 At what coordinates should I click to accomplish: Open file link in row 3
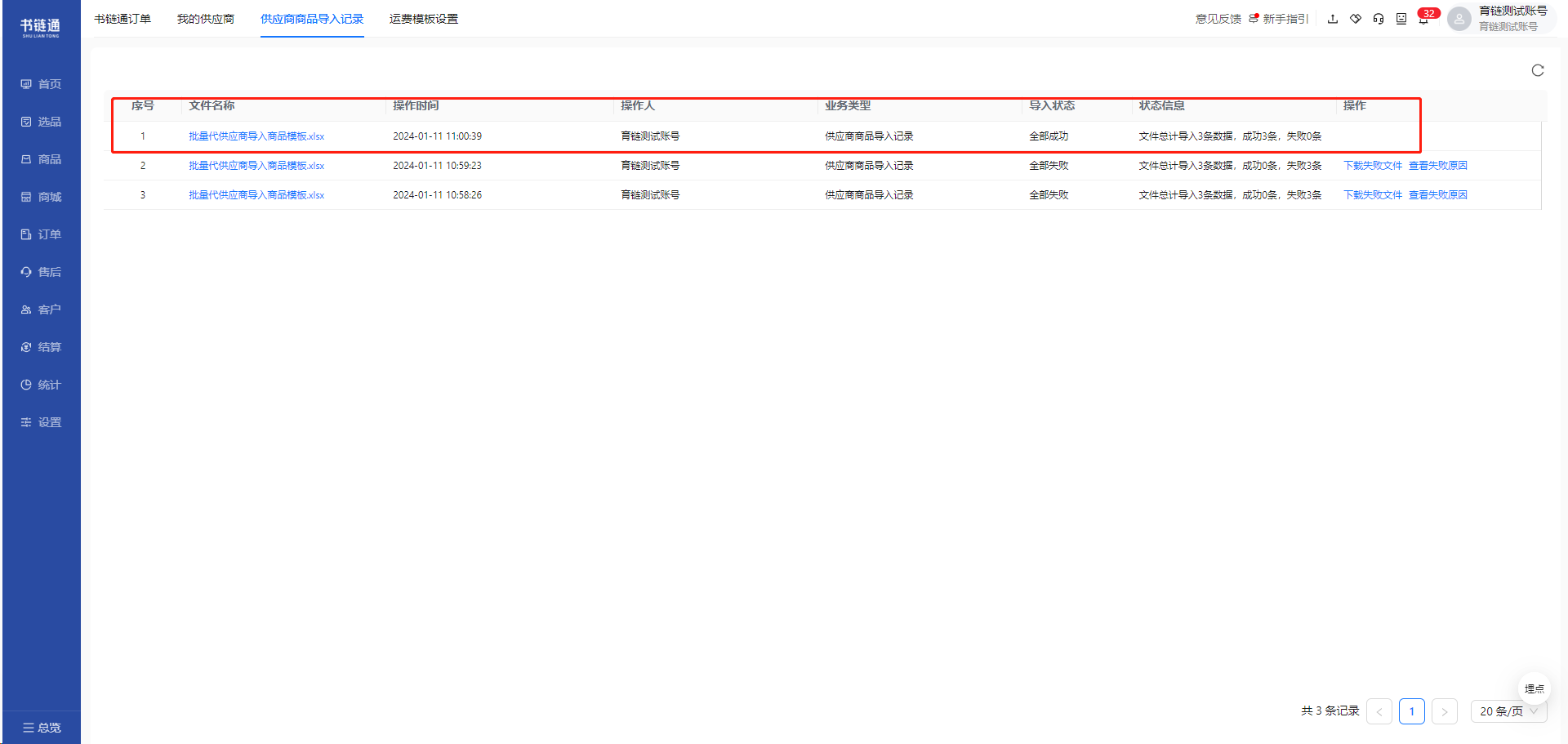[256, 195]
